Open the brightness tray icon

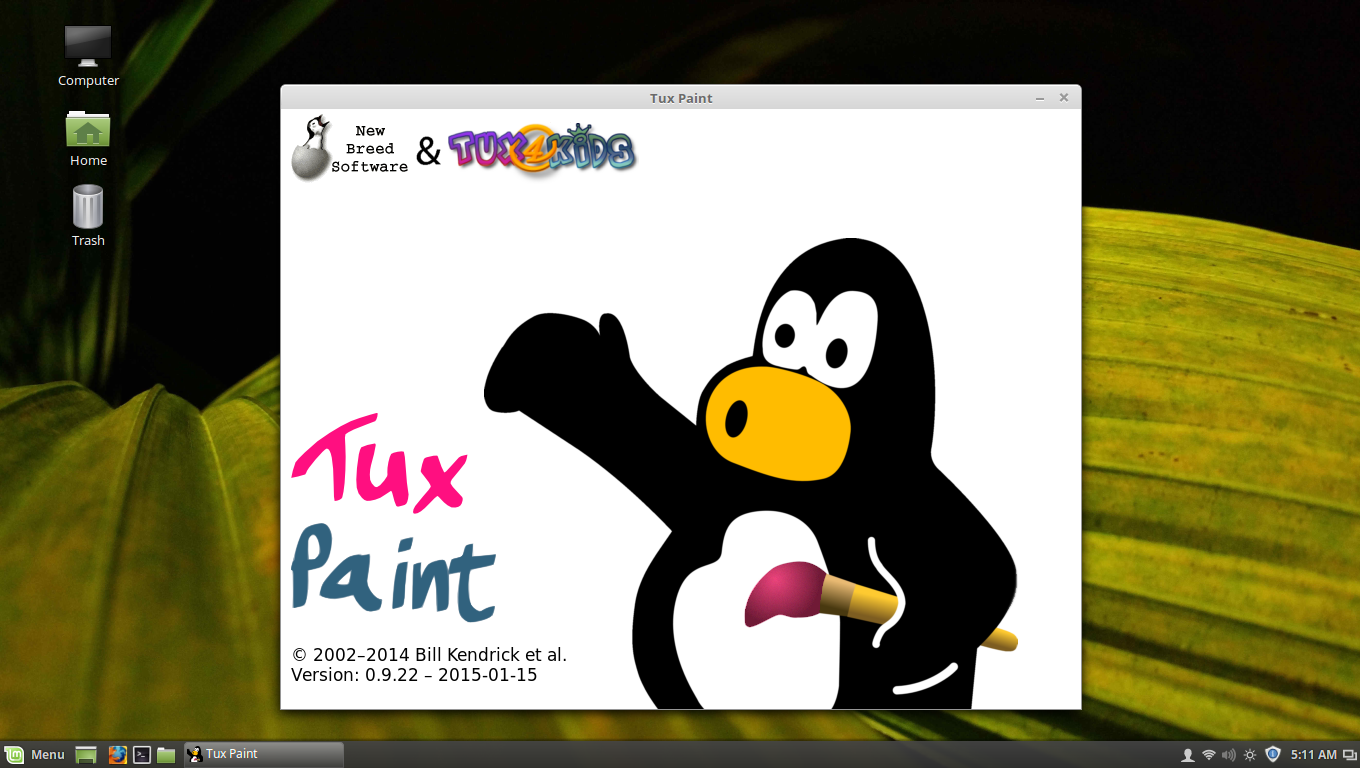click(x=1250, y=755)
